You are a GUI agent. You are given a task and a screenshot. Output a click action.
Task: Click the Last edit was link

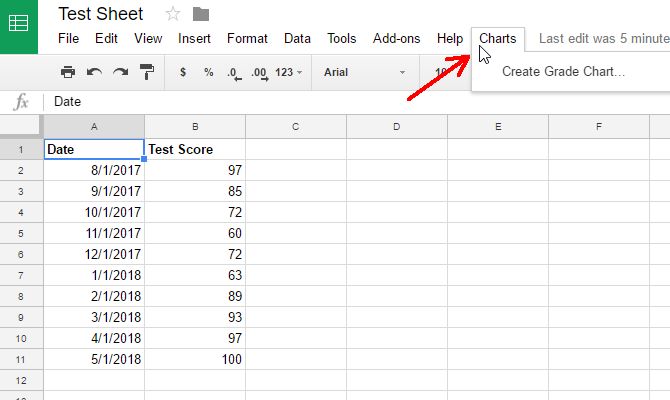pos(604,38)
